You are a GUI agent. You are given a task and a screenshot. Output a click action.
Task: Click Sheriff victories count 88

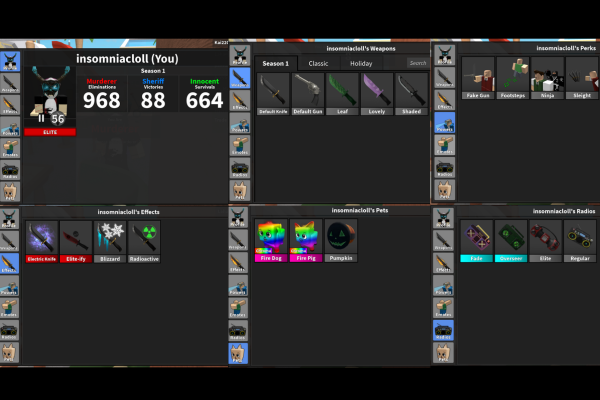153,100
